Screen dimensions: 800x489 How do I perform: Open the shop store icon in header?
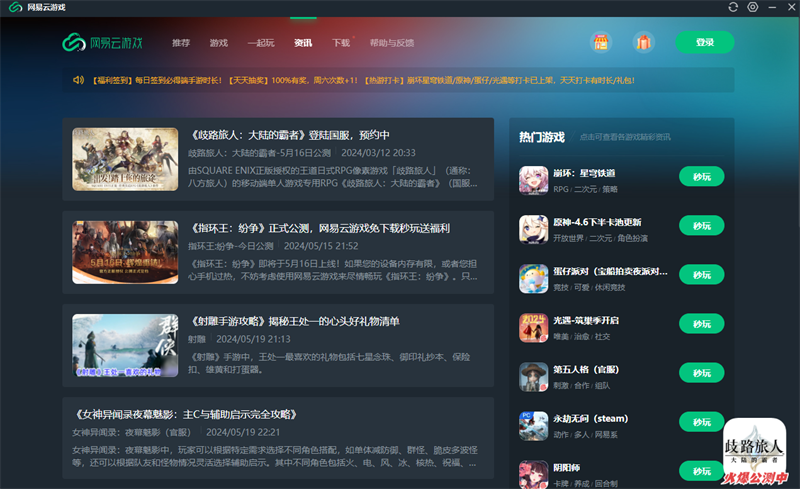tap(601, 42)
